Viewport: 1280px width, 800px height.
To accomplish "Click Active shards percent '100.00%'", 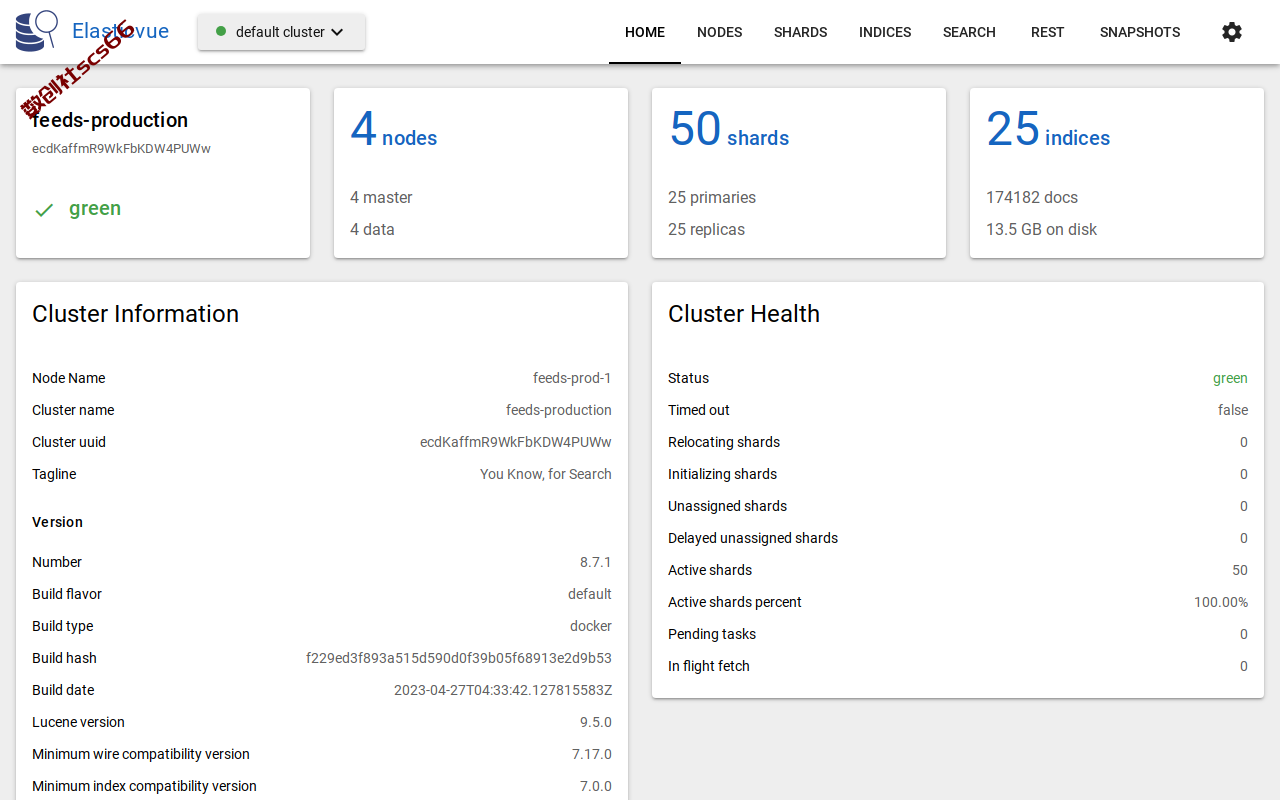I will [x=1221, y=602].
